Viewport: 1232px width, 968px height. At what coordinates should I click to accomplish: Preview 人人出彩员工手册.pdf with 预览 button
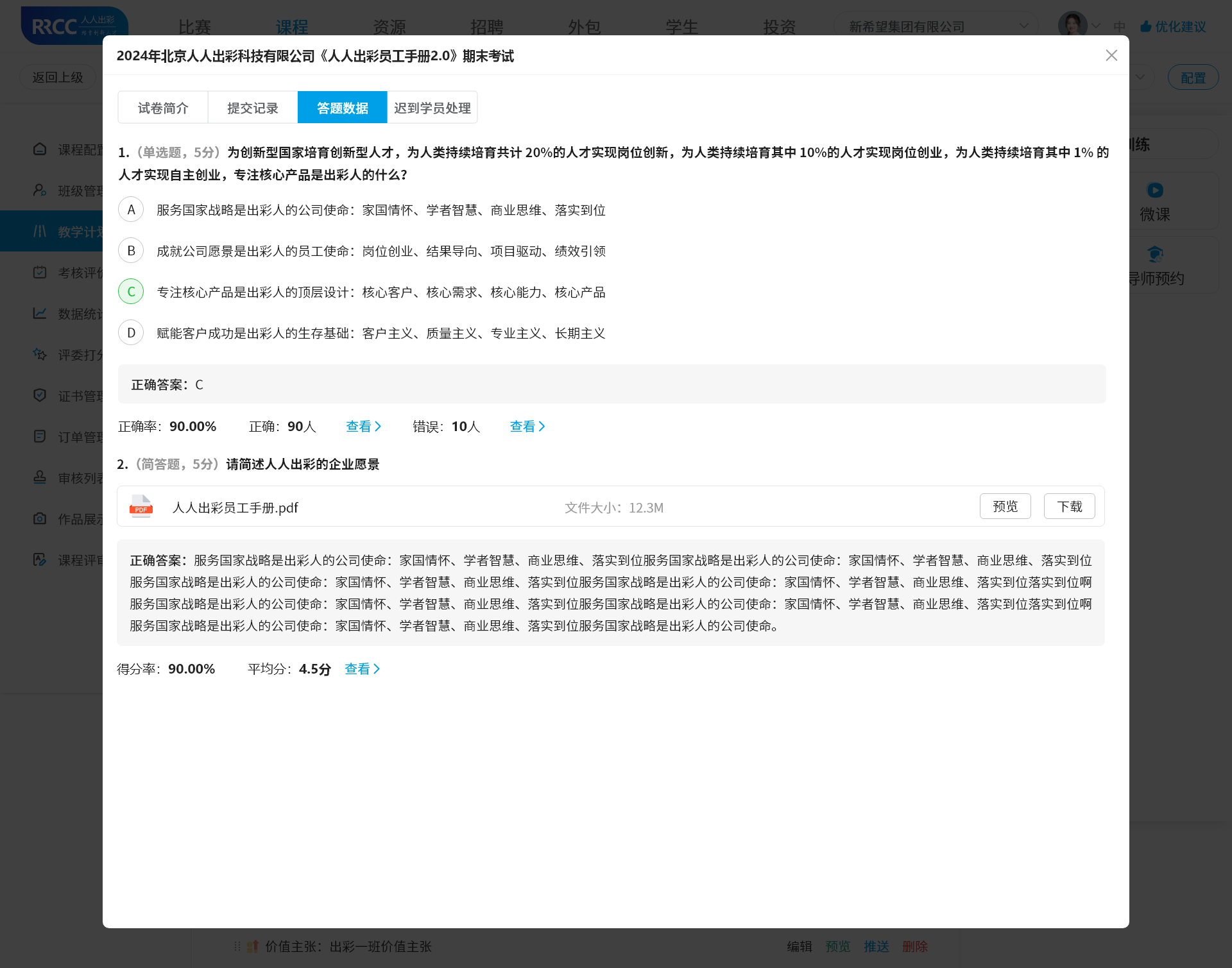1005,506
